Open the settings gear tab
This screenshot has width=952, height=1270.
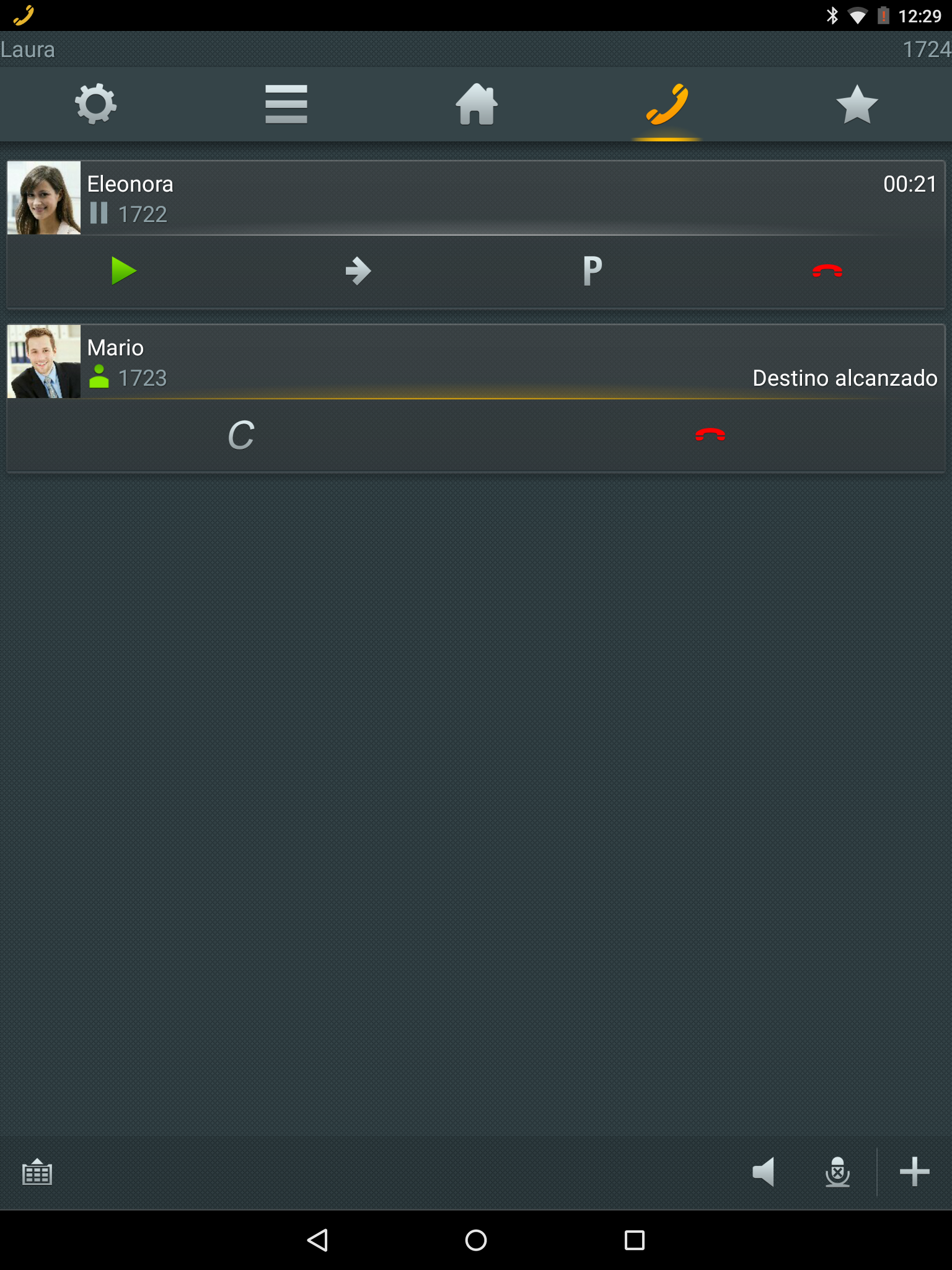95,104
